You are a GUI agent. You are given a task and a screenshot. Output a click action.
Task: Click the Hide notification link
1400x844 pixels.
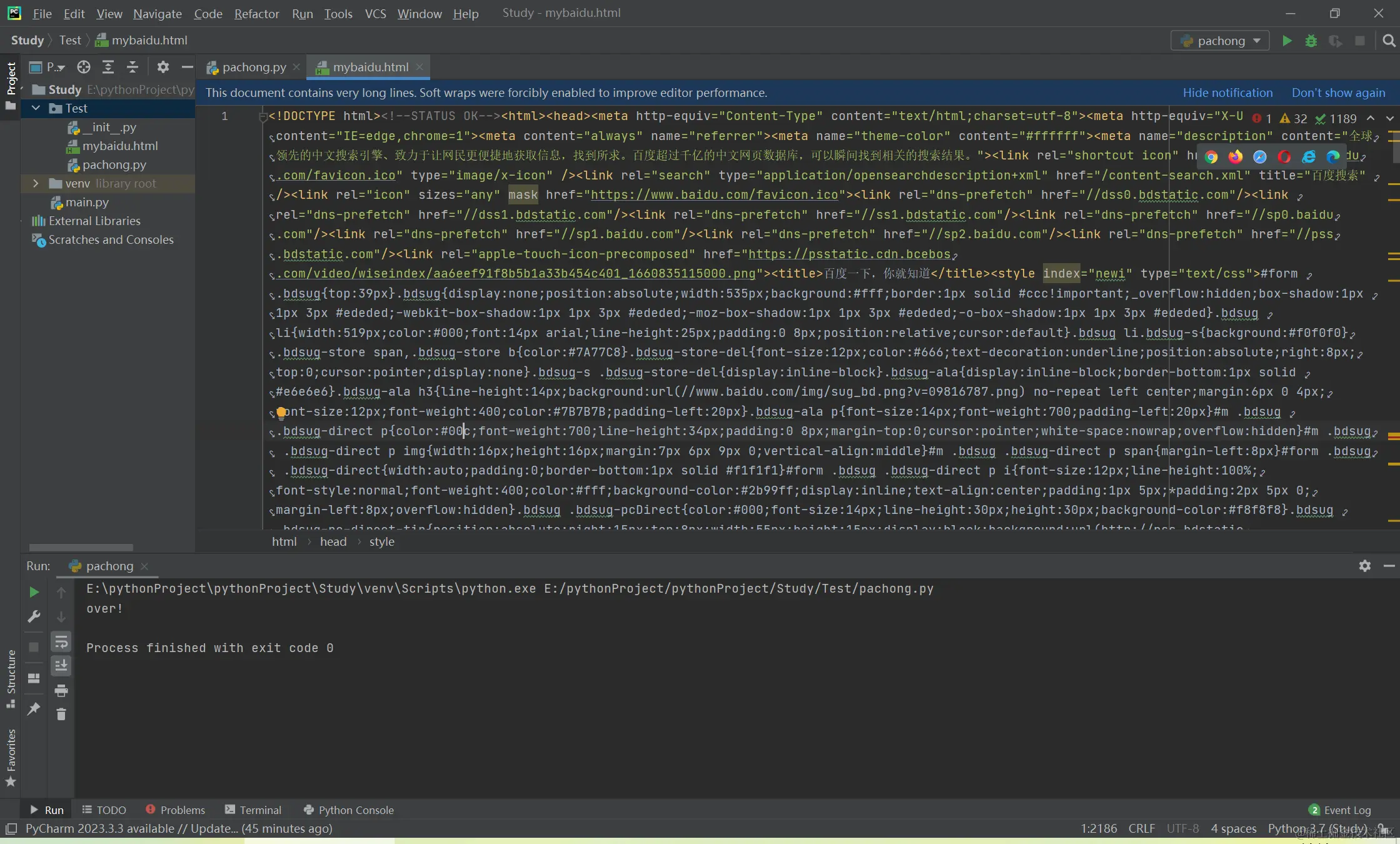1227,93
